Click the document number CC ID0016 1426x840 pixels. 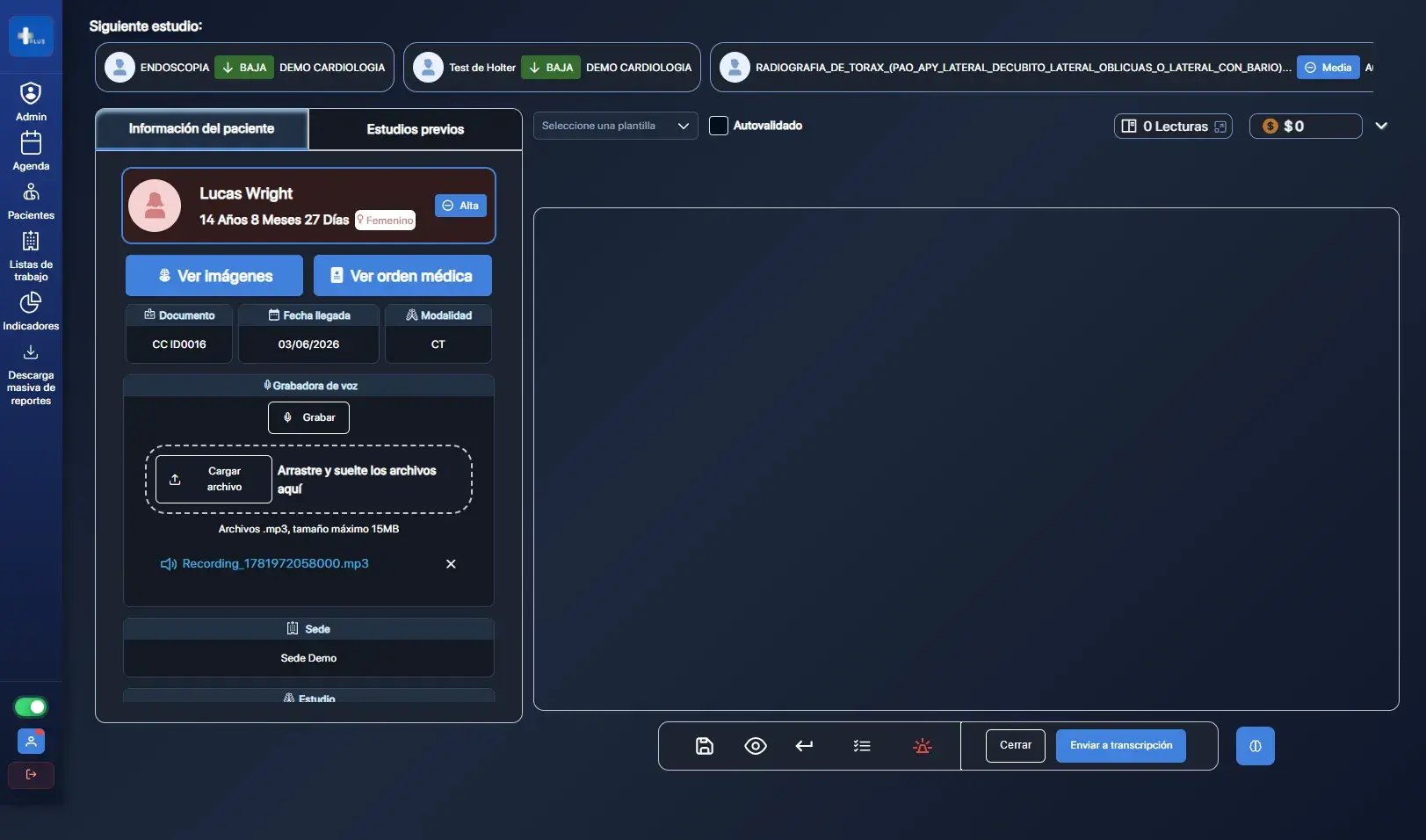click(x=179, y=344)
